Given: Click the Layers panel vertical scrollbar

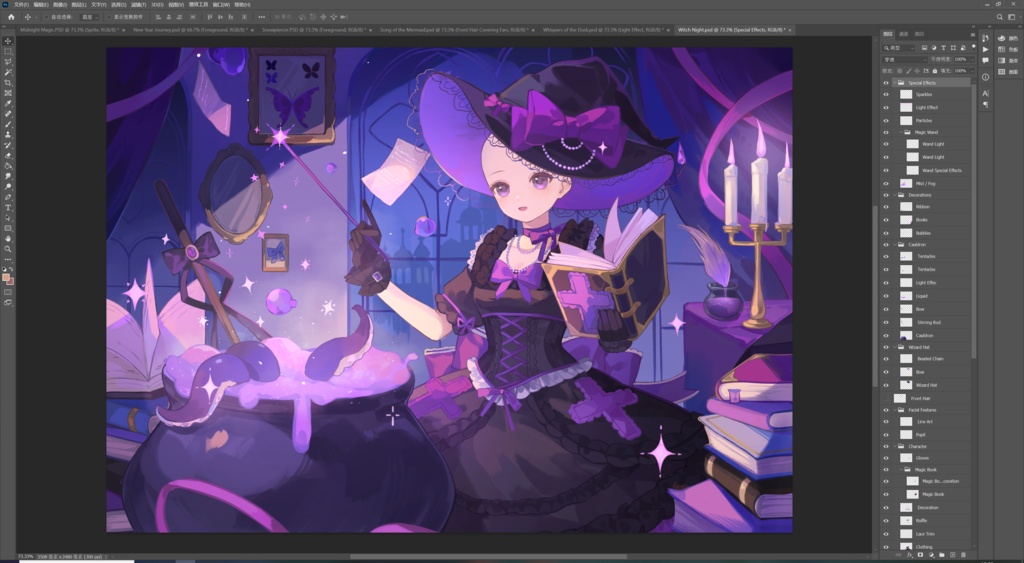Looking at the screenshot, I should pos(974,222).
